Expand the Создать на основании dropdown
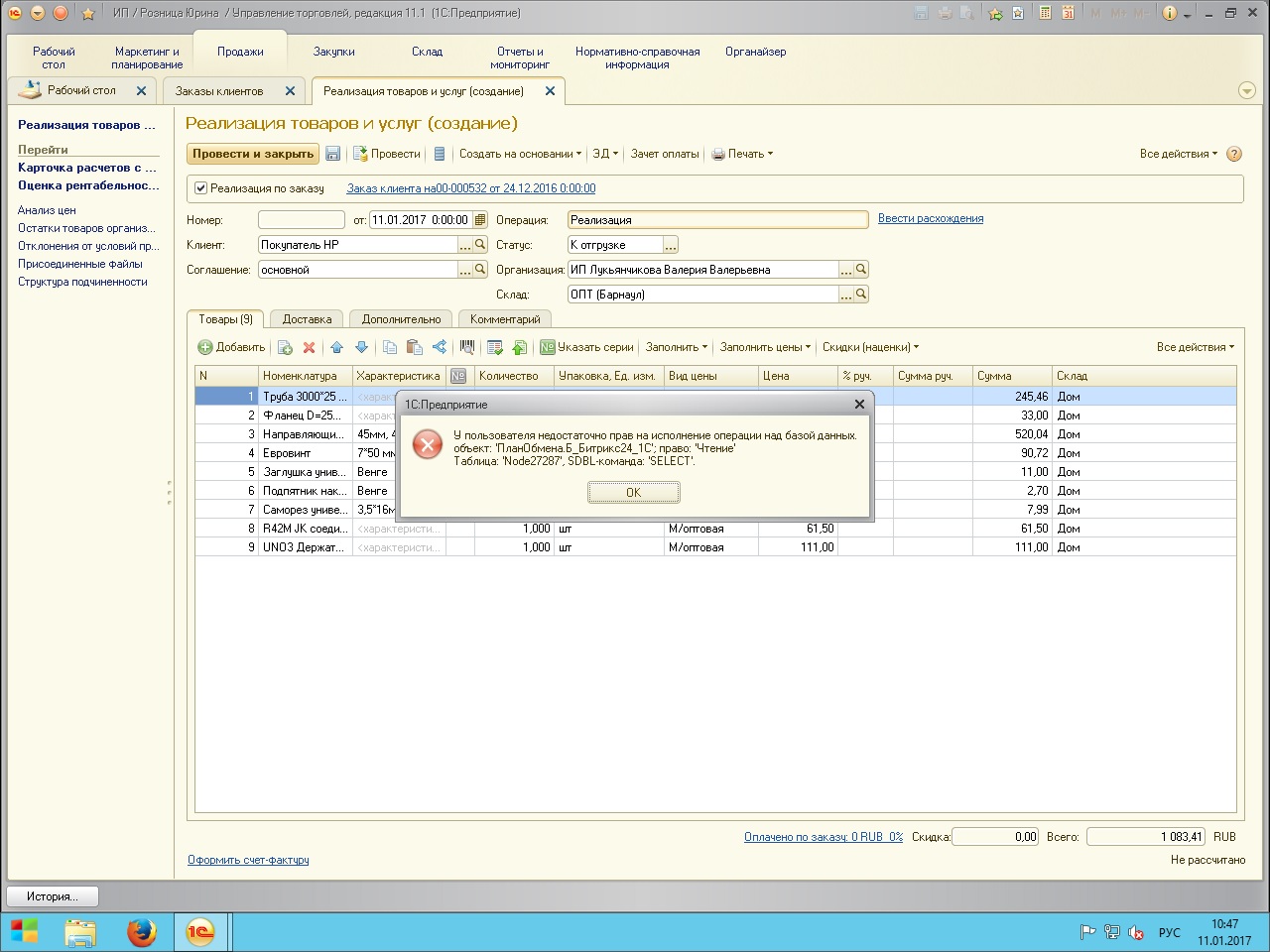 pyautogui.click(x=520, y=154)
